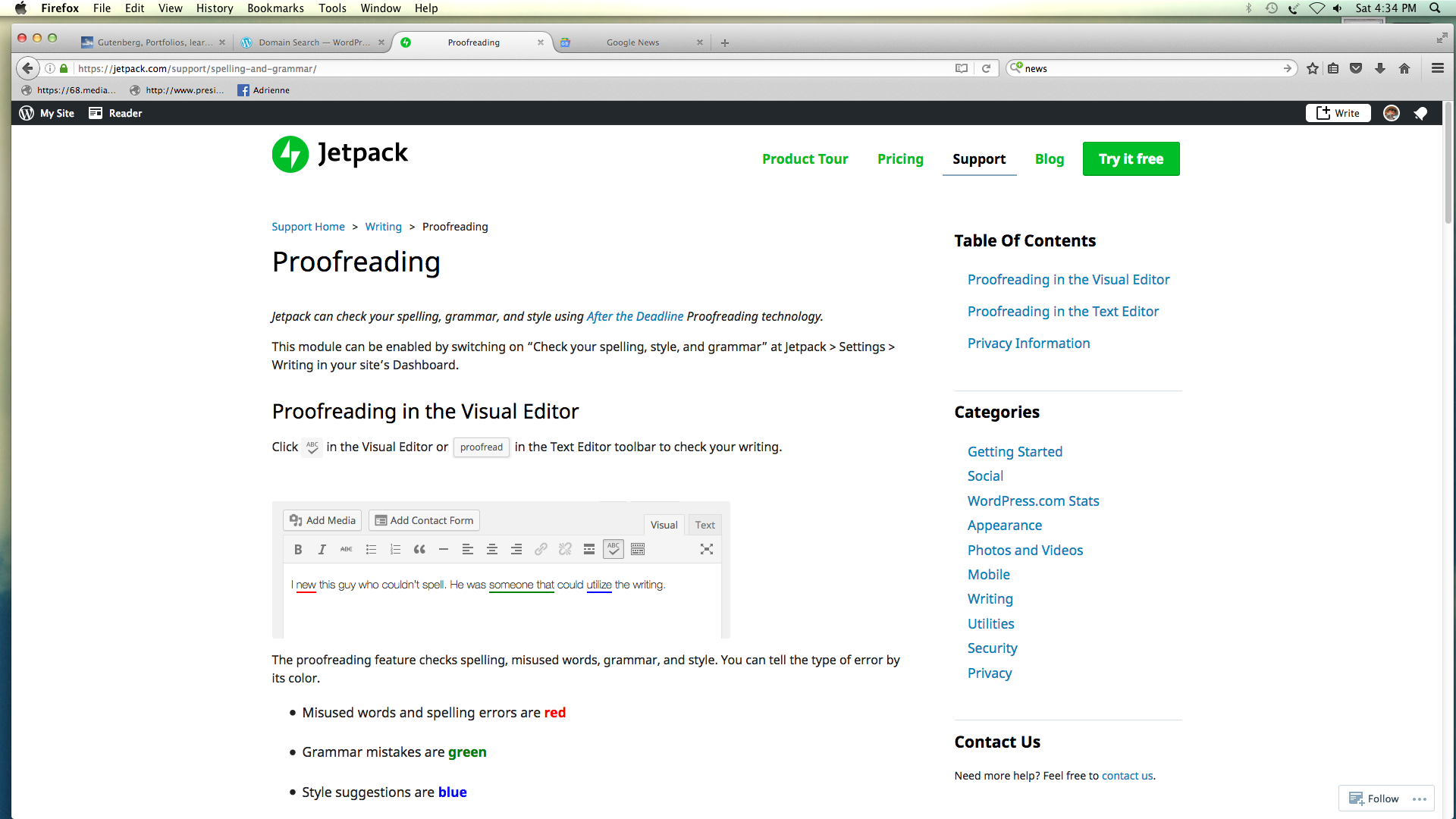Toggle Reader View in address bar
Viewport: 1456px width, 819px height.
(x=962, y=68)
